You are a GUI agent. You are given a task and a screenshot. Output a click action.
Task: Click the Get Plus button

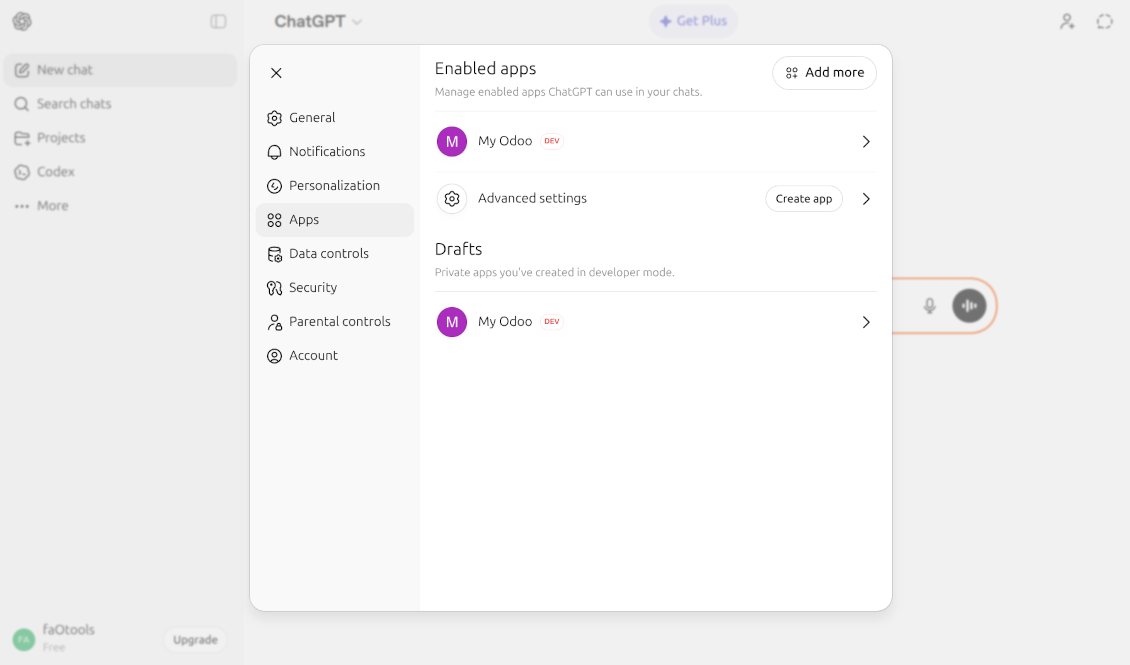tap(693, 20)
